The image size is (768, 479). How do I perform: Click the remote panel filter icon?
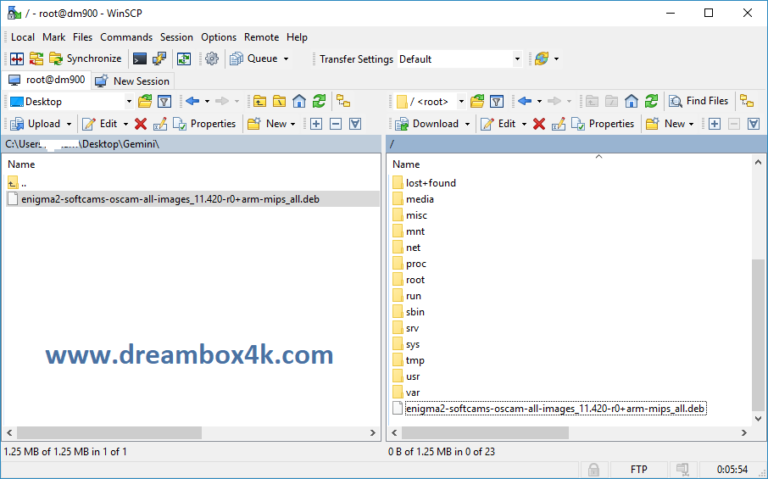[497, 101]
